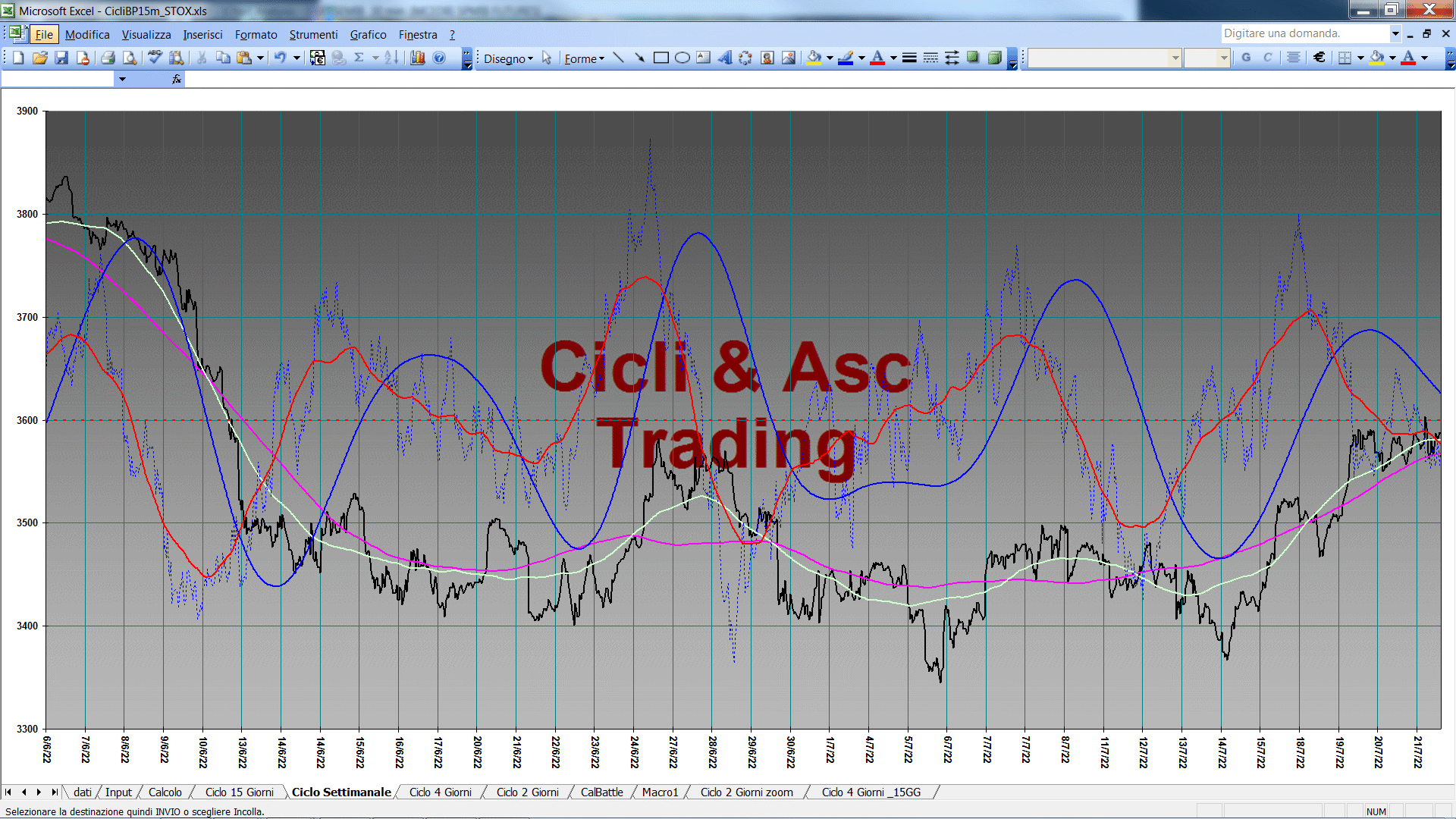Click the Copy icon
Screen dimensions: 1456x819
click(x=223, y=58)
